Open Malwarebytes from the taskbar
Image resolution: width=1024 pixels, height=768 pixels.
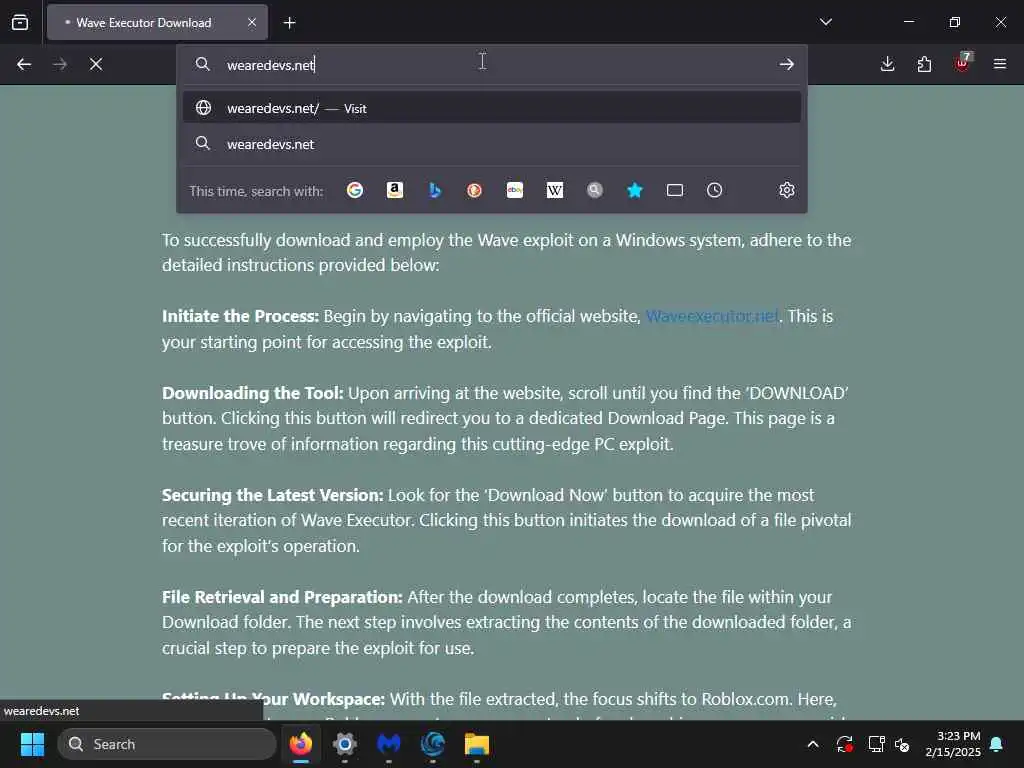[x=389, y=744]
